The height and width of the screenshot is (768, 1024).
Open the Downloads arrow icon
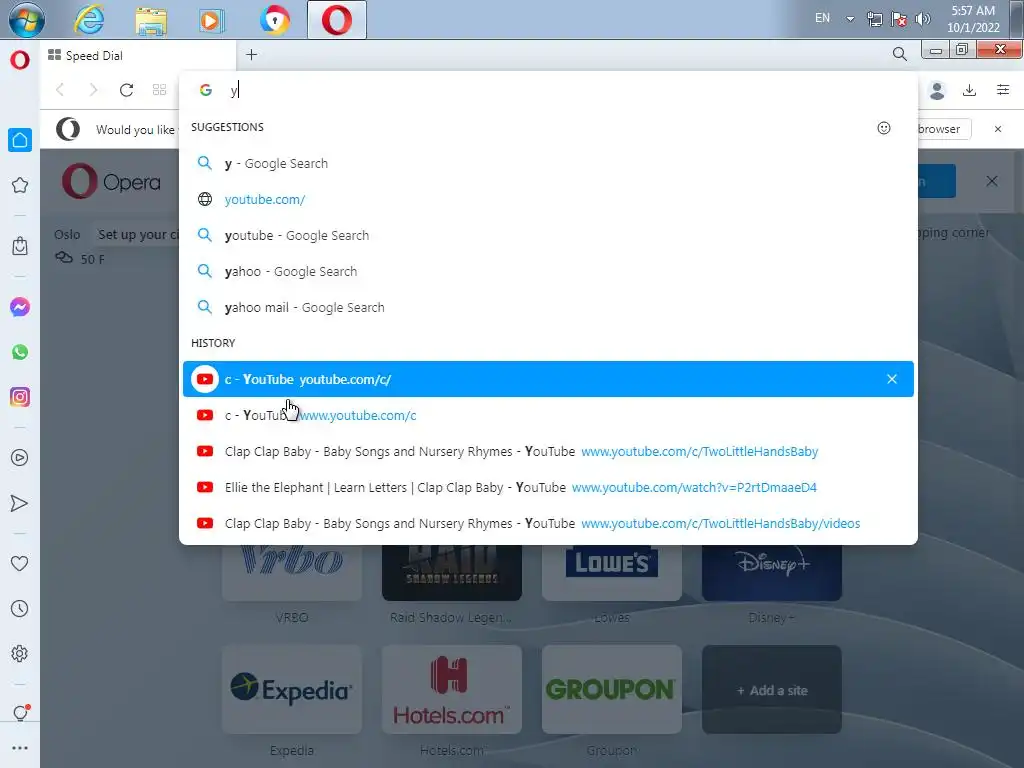970,90
